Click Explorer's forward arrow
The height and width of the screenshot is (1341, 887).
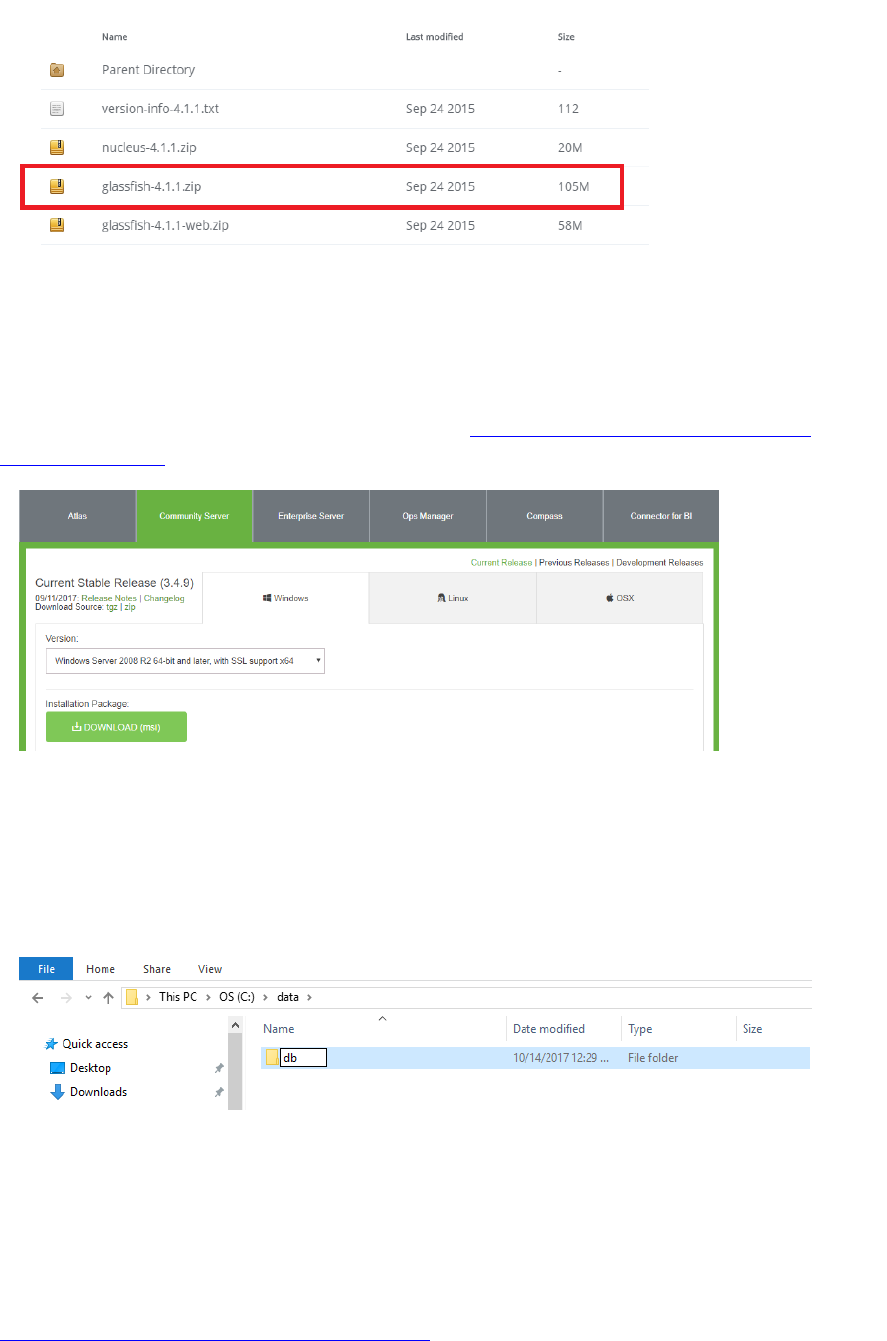[x=66, y=997]
